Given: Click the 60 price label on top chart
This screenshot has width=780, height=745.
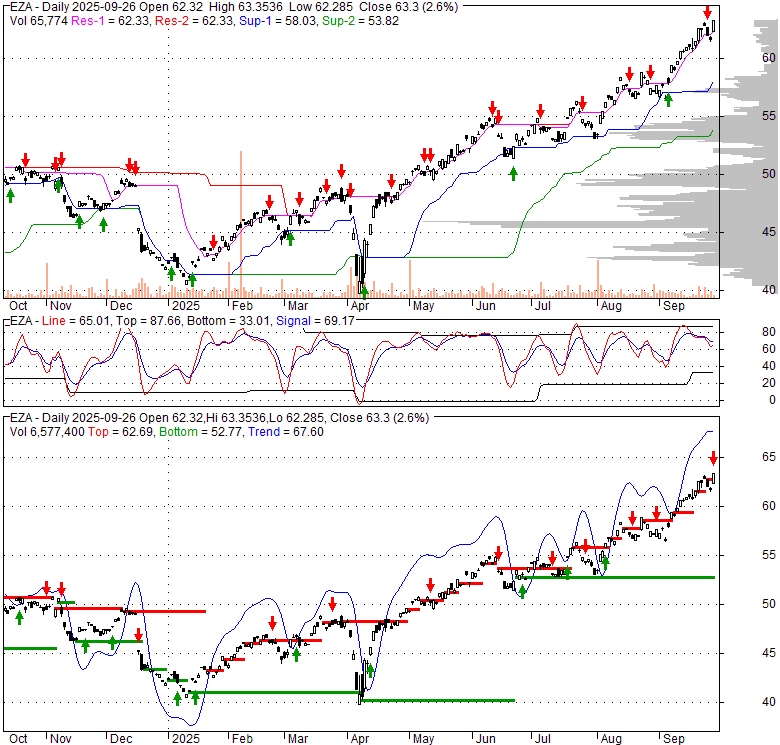Looking at the screenshot, I should (769, 58).
